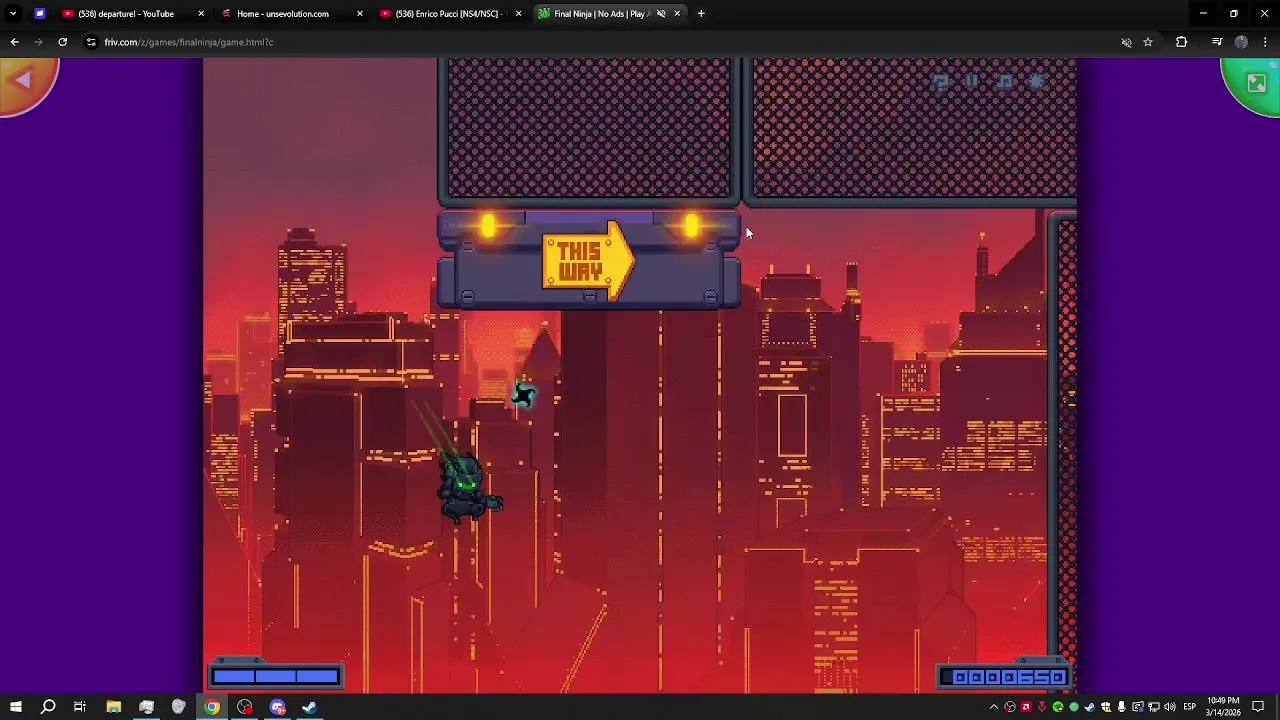Screen dimensions: 1280x720
Task: Click the blue health bar in the game
Action: (x=275, y=677)
